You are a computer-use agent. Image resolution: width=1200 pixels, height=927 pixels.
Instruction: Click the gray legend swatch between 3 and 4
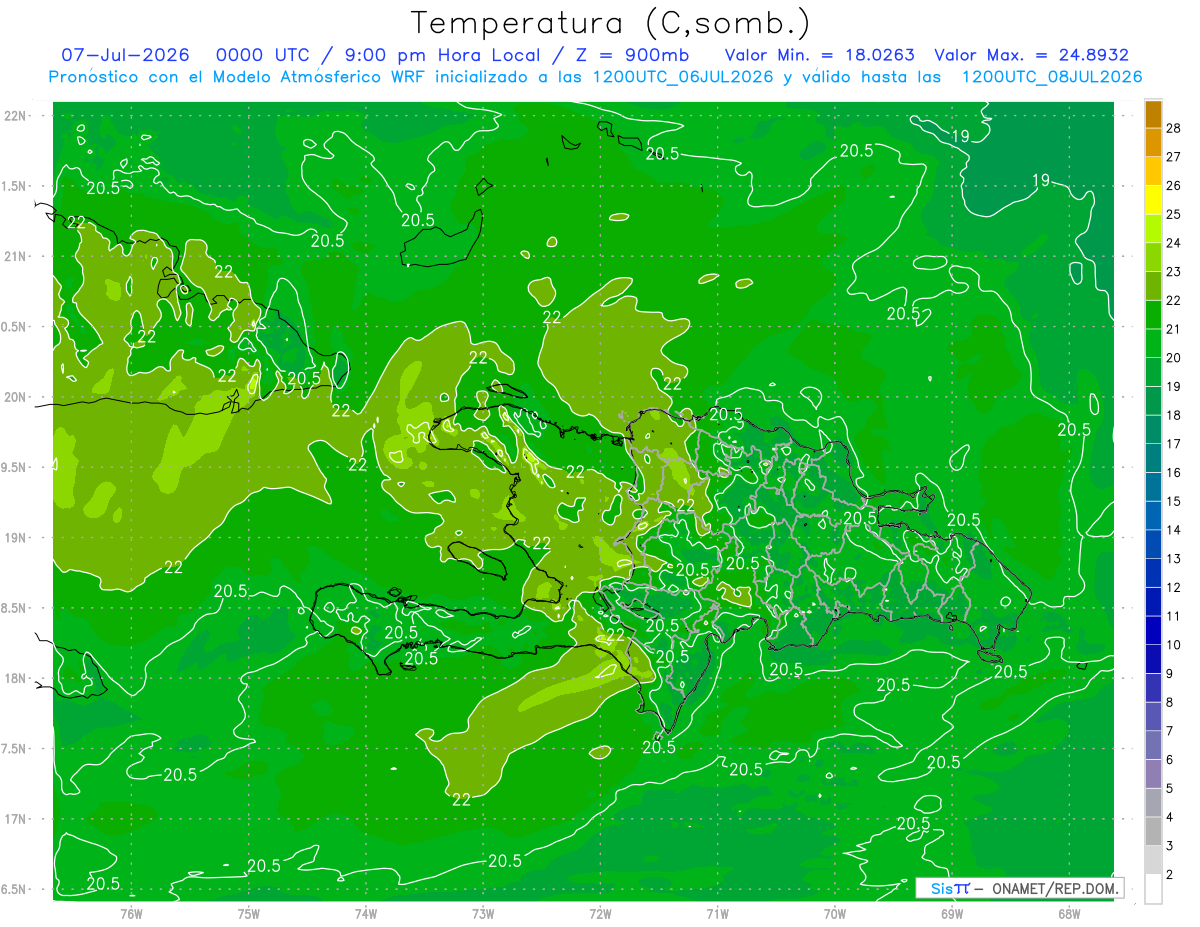[1153, 832]
